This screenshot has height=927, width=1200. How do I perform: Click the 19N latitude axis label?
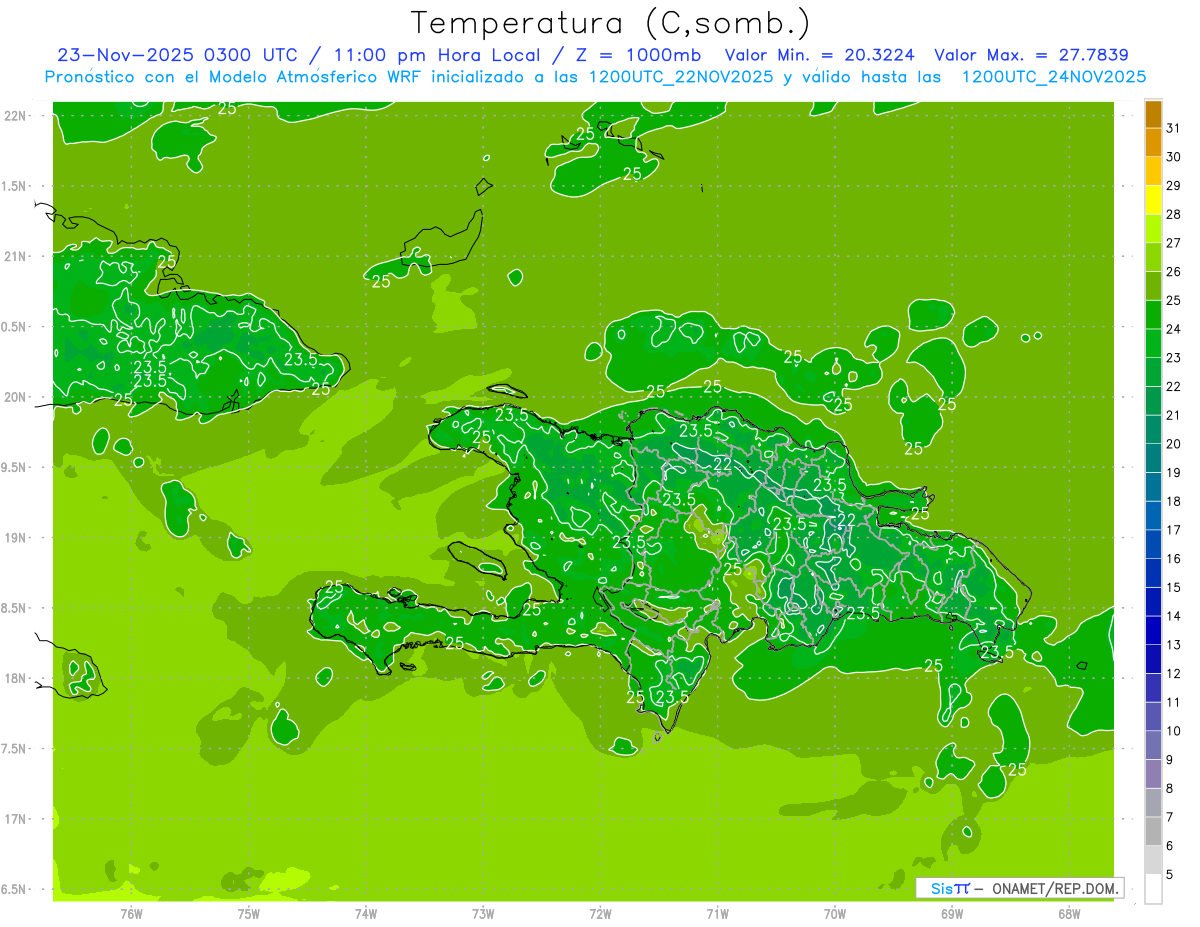(x=17, y=538)
